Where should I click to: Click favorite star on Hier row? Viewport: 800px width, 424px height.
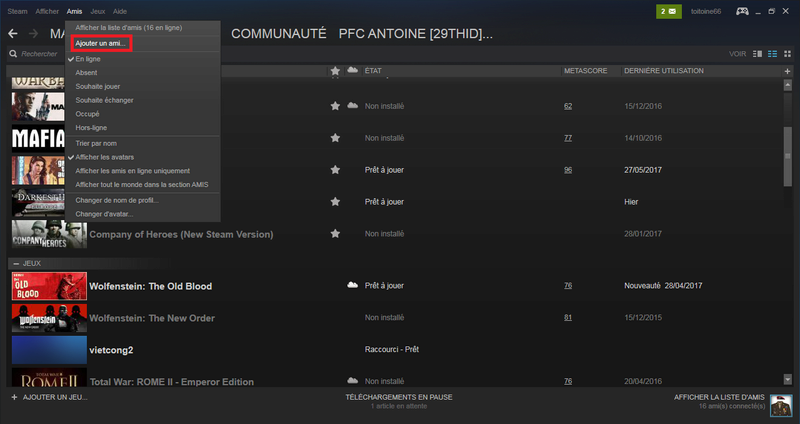point(335,202)
